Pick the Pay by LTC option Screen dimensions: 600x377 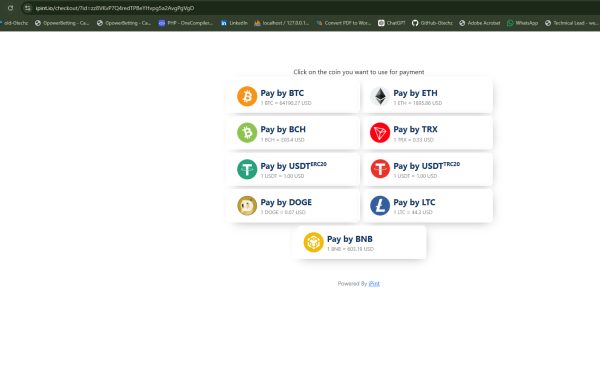(x=428, y=206)
